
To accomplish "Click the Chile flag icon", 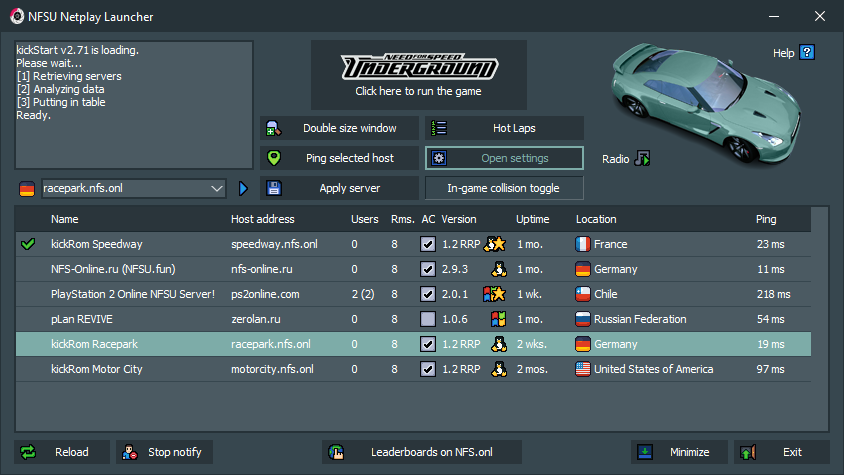I will click(x=583, y=294).
